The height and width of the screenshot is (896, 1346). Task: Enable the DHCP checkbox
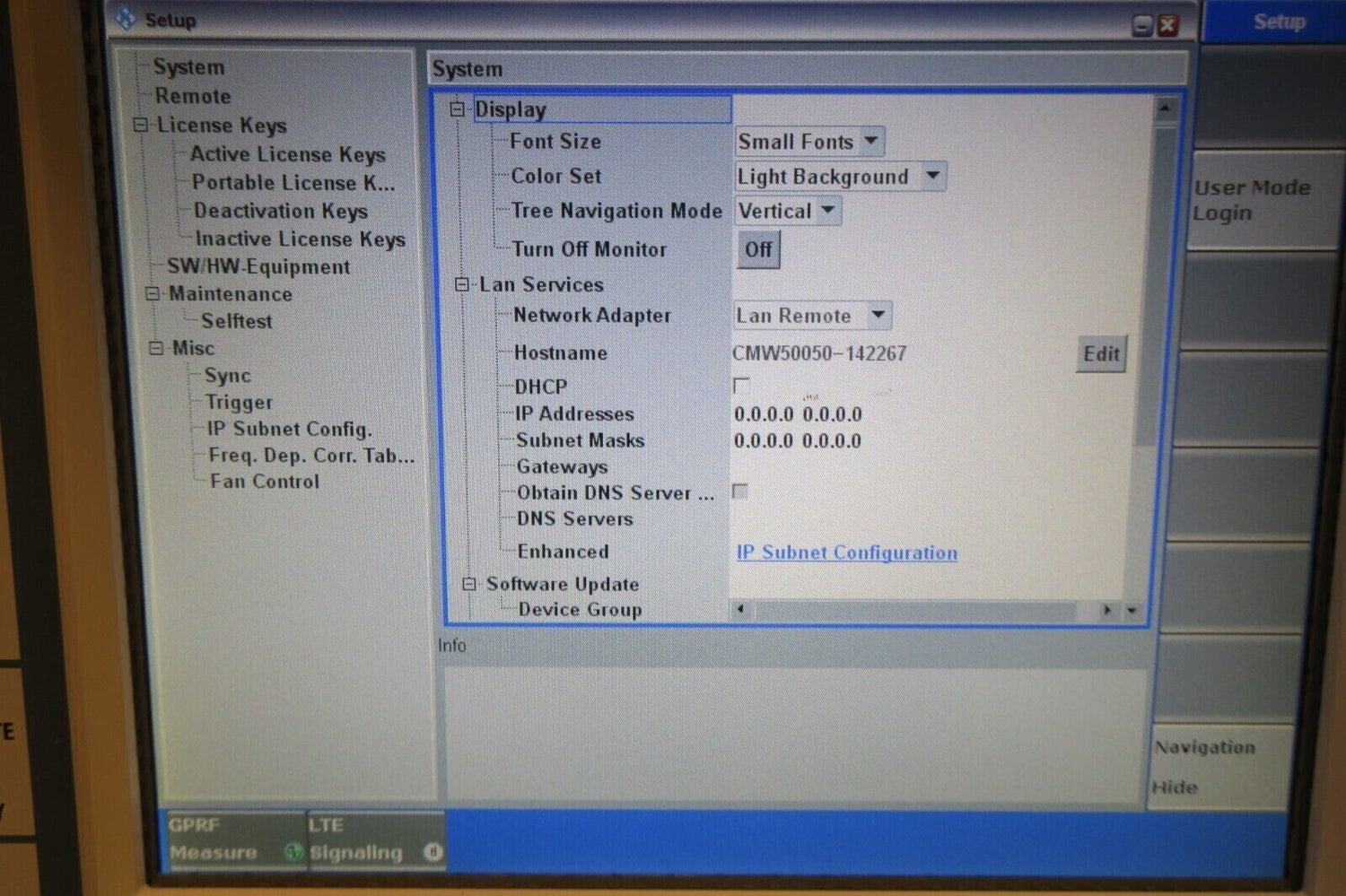[741, 386]
